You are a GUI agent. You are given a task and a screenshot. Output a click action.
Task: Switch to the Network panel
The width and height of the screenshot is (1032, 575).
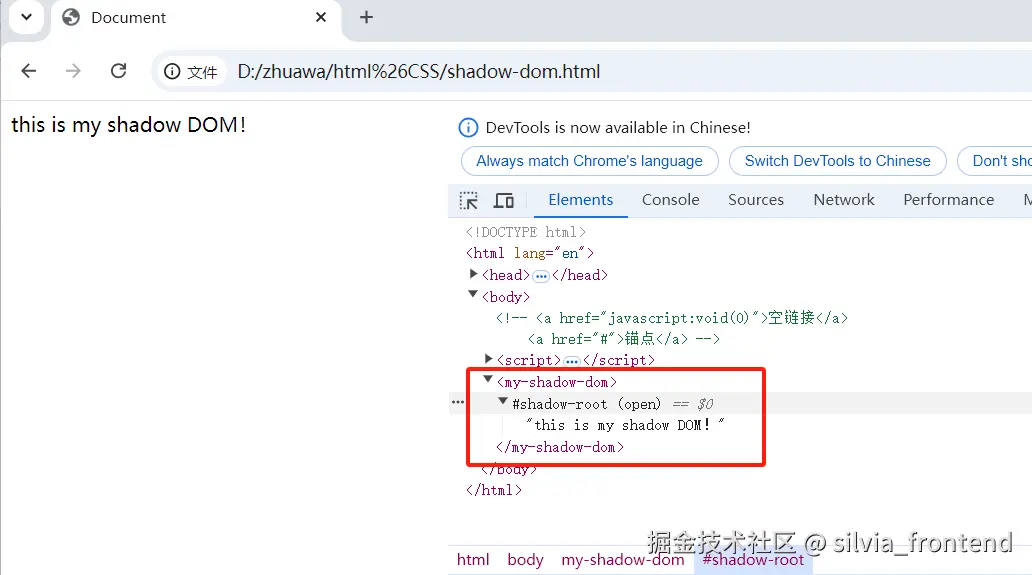pyautogui.click(x=844, y=200)
